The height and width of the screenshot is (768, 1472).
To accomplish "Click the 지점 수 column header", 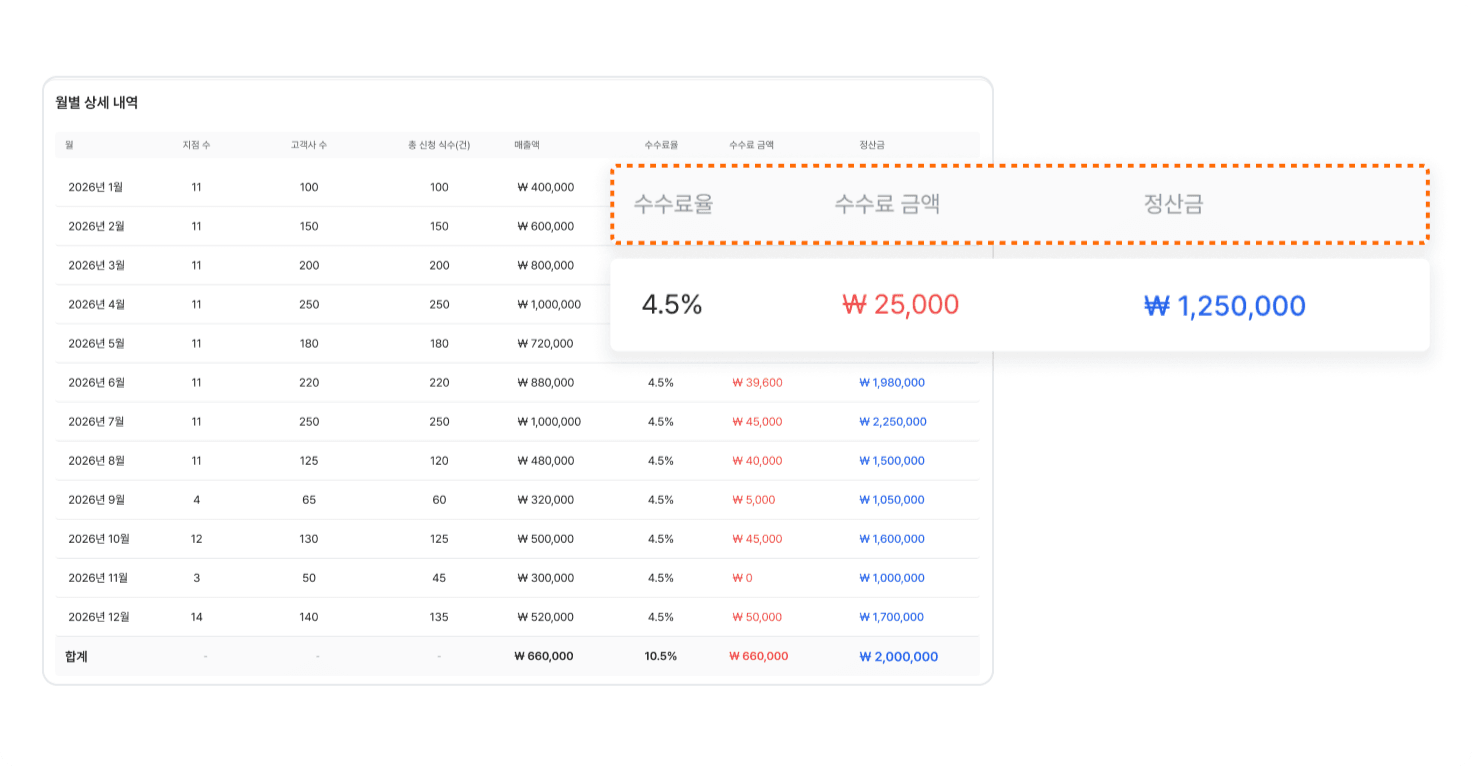I will click(196, 145).
